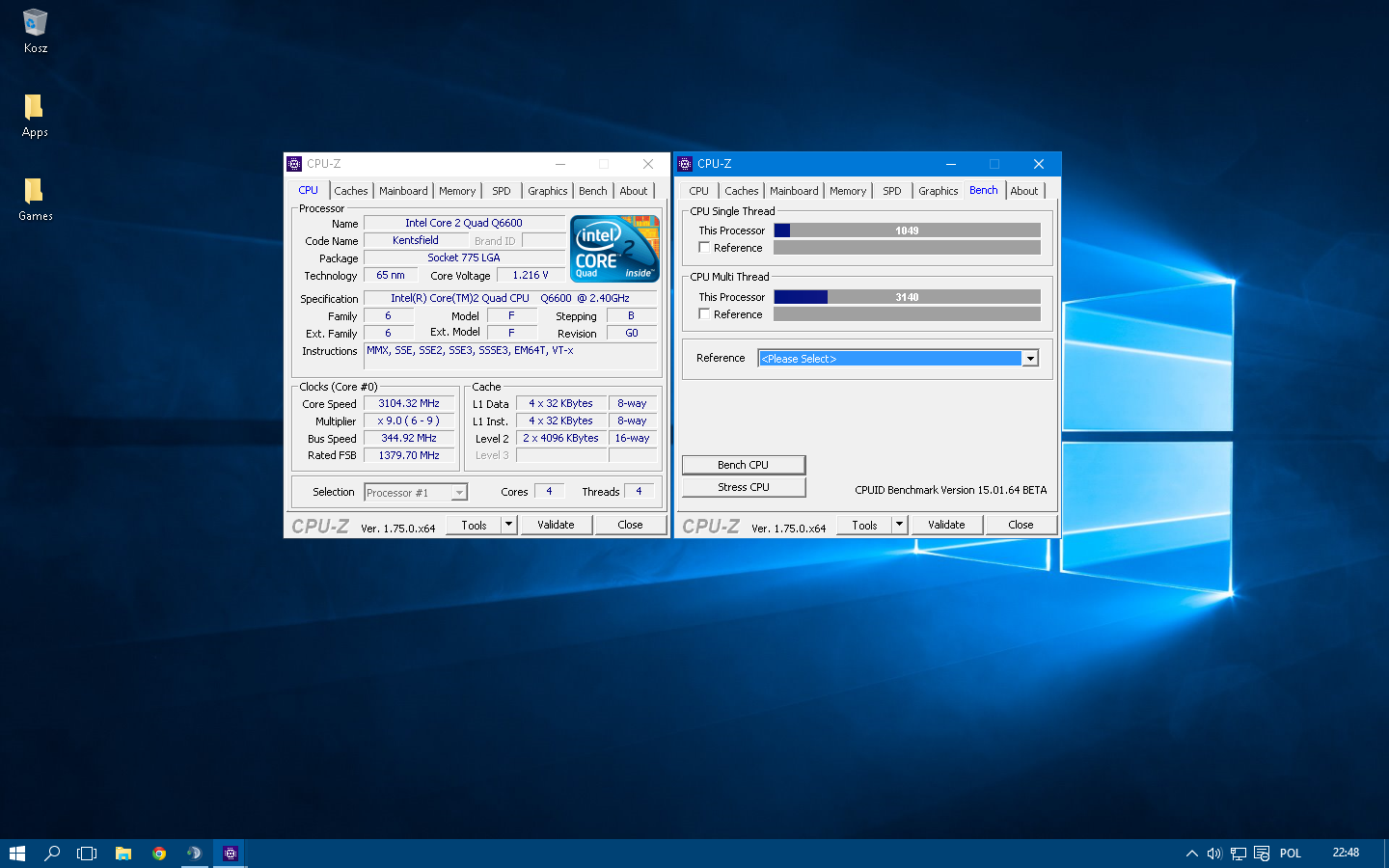1389x868 pixels.
Task: Open the Reference <Please Select> dropdown
Action: click(898, 359)
